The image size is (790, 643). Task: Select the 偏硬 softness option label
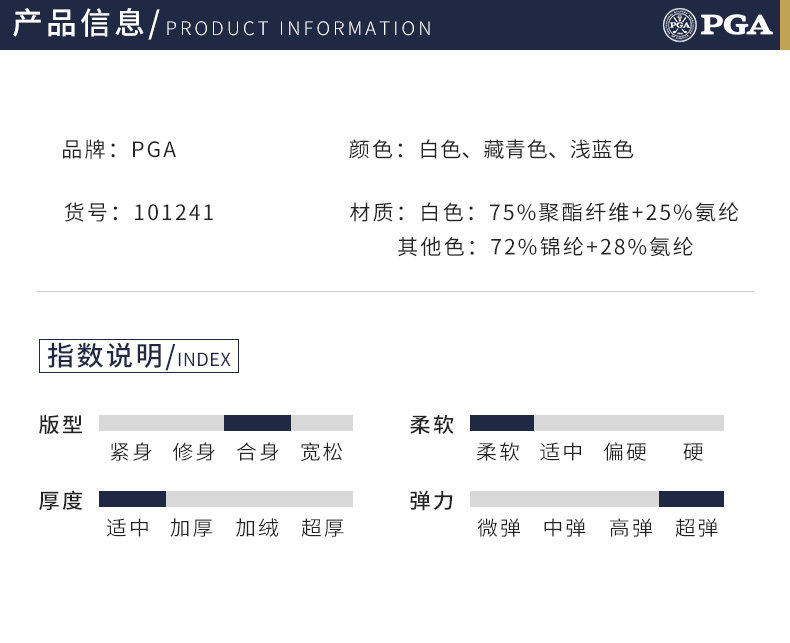click(625, 452)
